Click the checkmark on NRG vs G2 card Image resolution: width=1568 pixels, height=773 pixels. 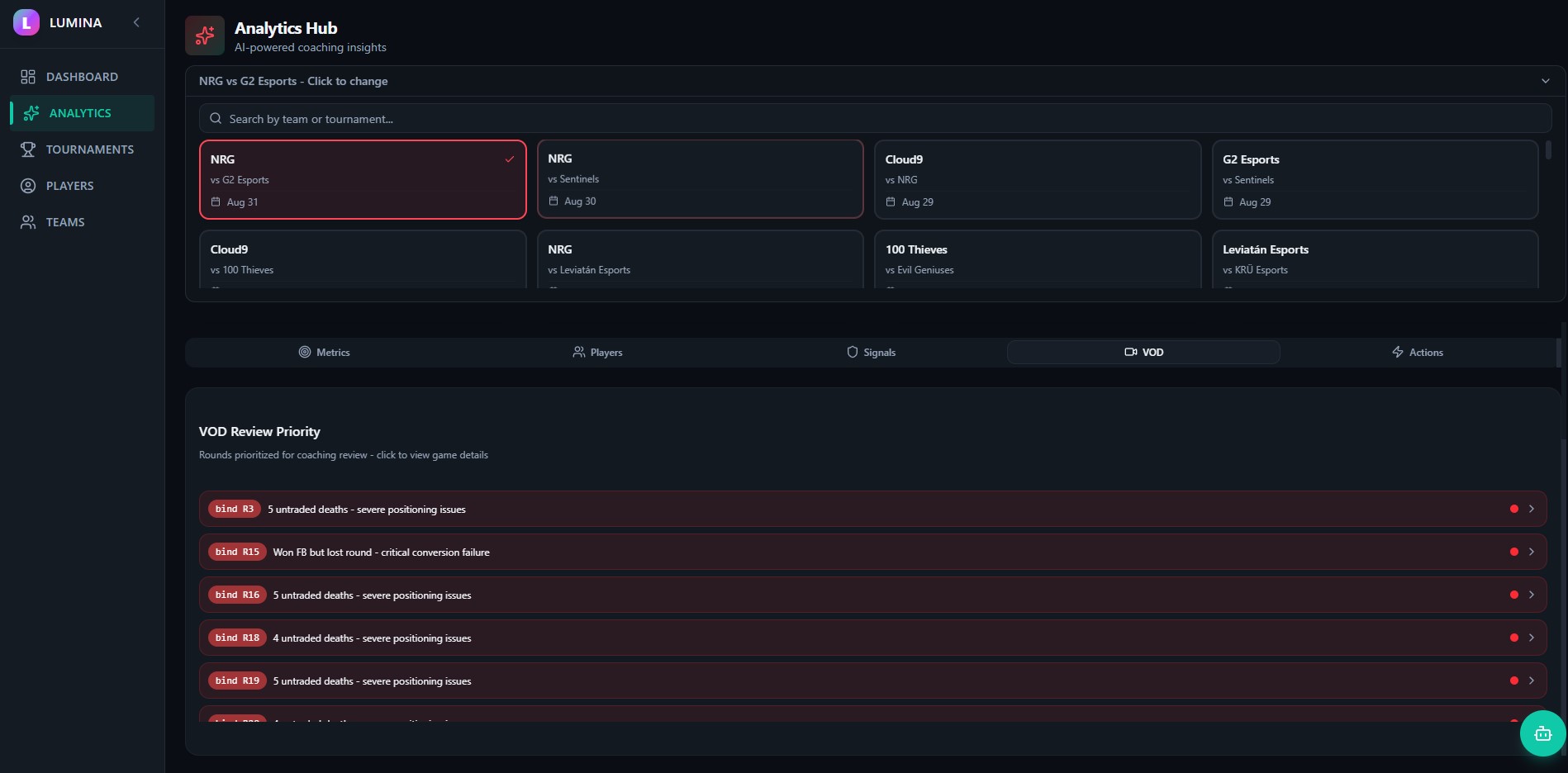510,159
